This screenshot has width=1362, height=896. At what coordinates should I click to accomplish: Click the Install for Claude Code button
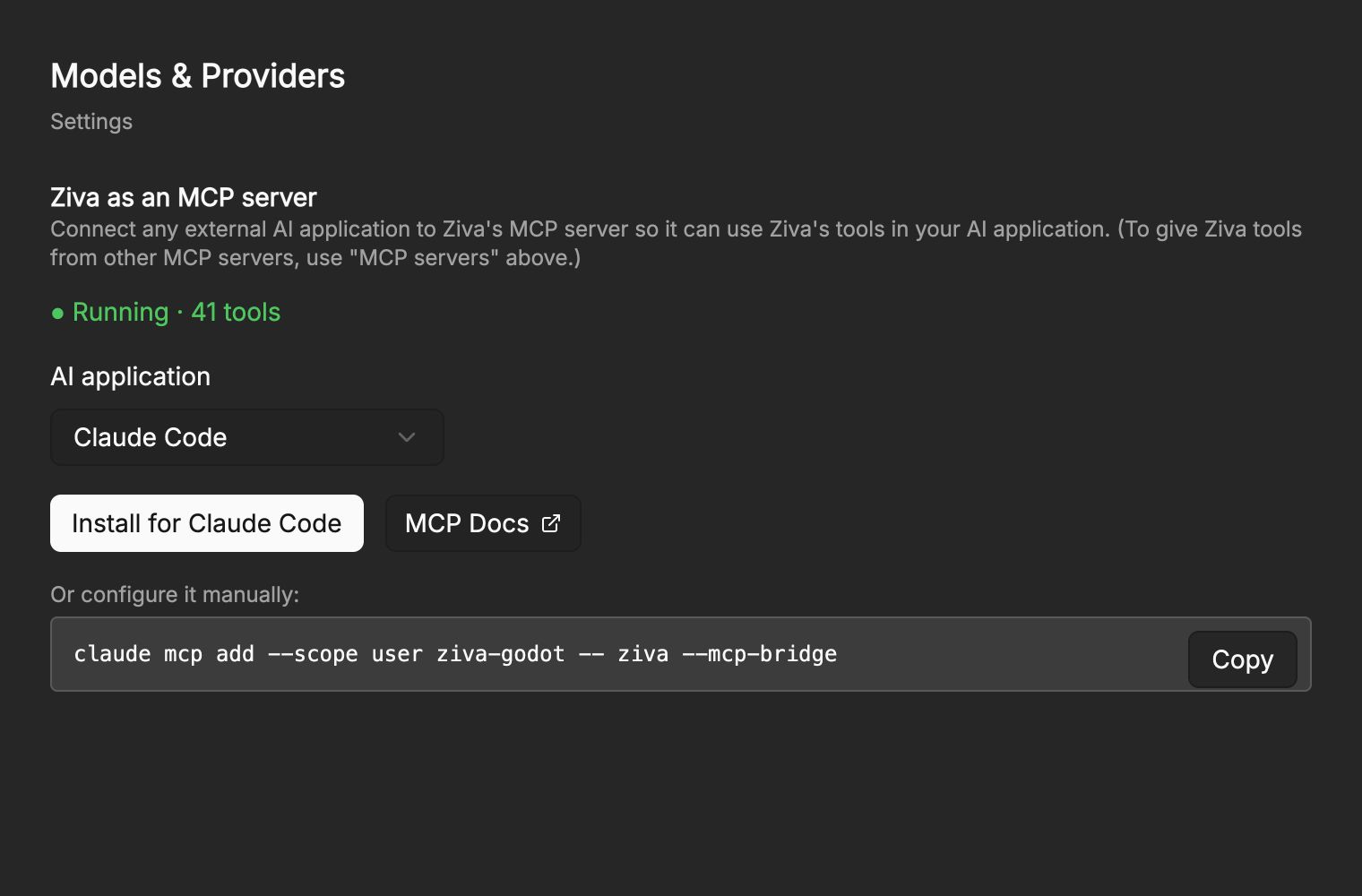(x=207, y=523)
